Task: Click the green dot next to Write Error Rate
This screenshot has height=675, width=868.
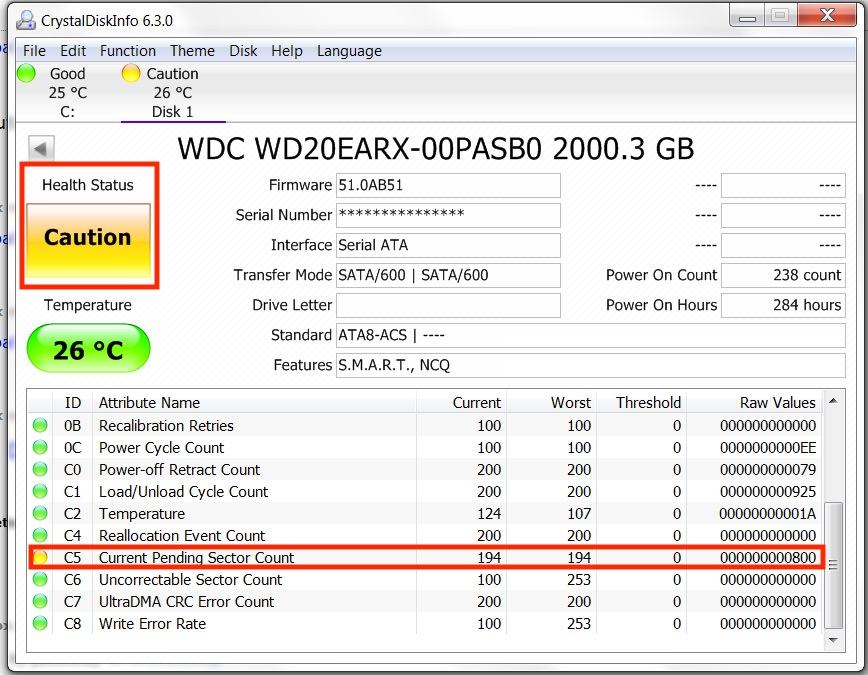Action: 41,624
